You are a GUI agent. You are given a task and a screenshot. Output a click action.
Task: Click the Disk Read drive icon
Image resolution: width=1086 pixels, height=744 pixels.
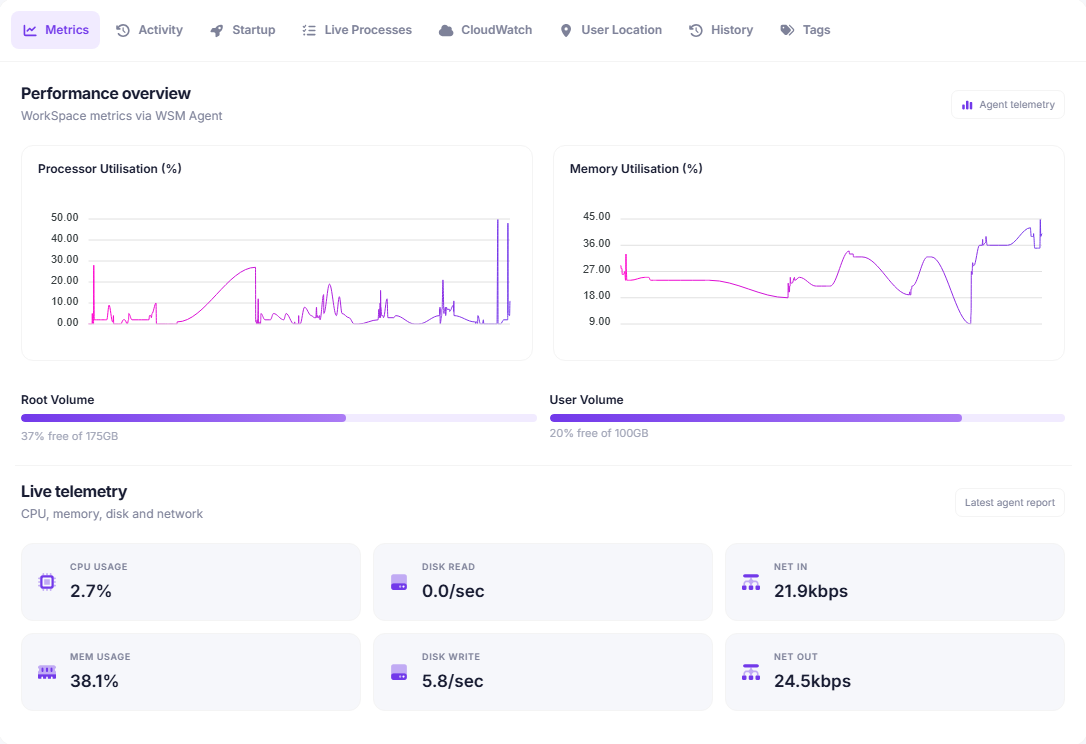pos(399,582)
